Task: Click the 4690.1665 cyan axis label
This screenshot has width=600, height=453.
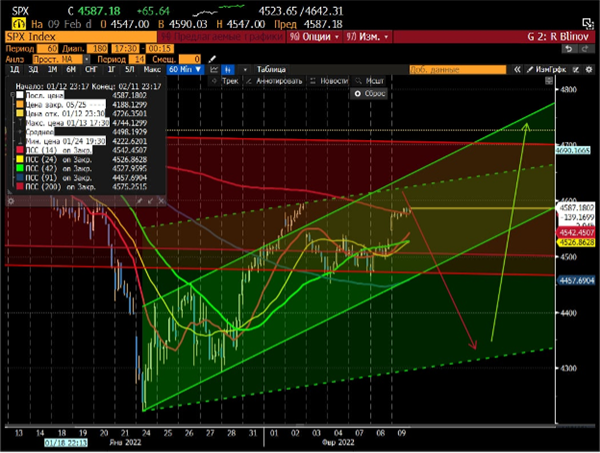Action: click(573, 150)
